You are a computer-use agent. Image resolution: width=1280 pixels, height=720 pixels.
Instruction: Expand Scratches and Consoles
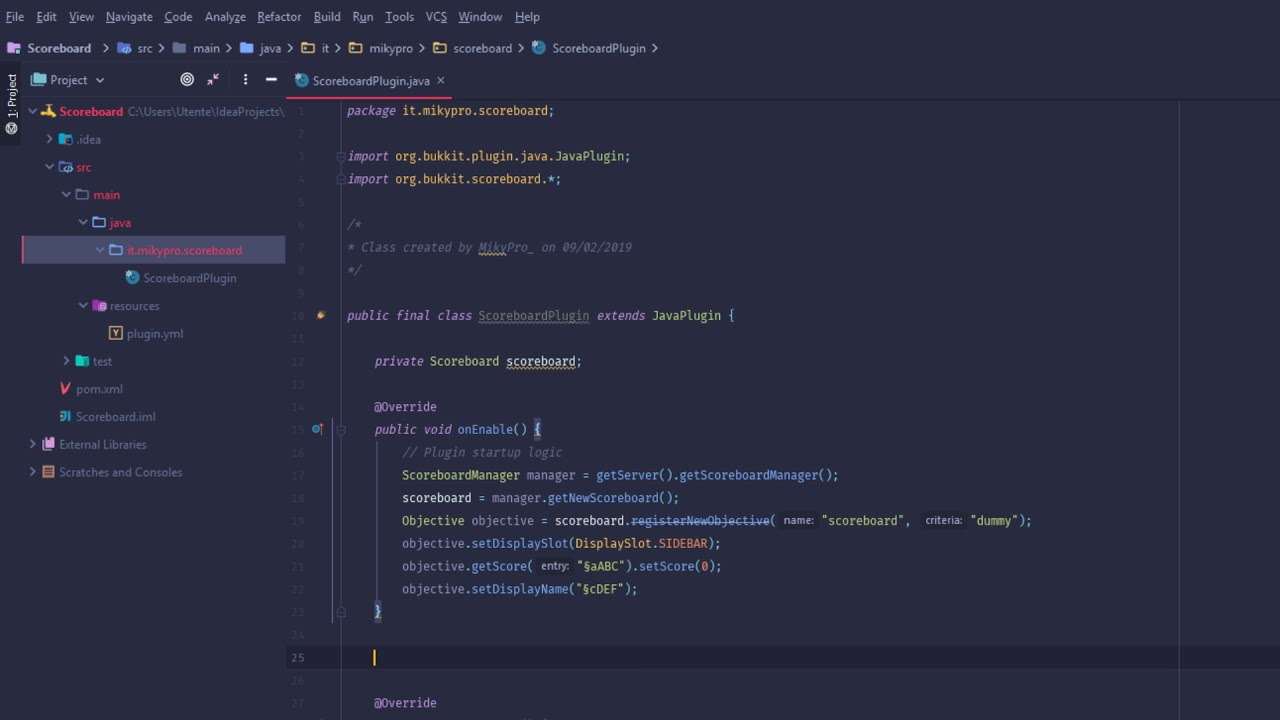coord(33,472)
